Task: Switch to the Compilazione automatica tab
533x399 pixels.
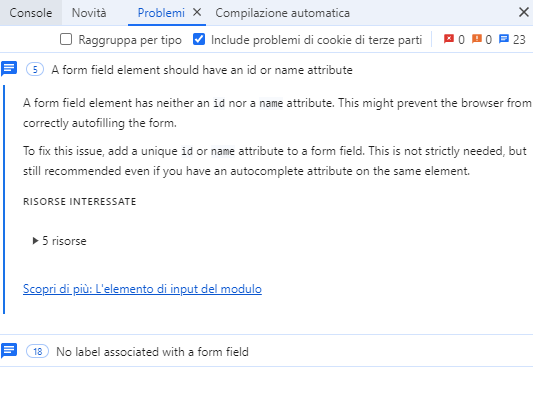Action: [282, 13]
